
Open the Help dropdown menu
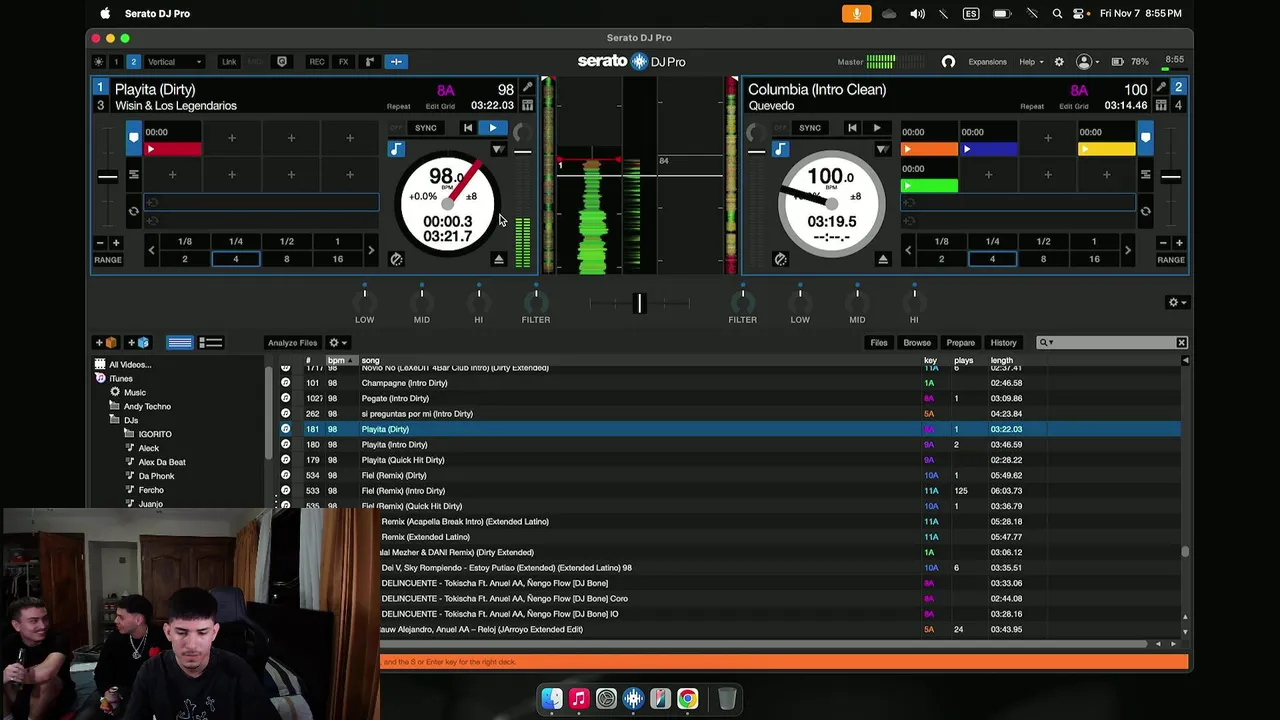pyautogui.click(x=1031, y=62)
